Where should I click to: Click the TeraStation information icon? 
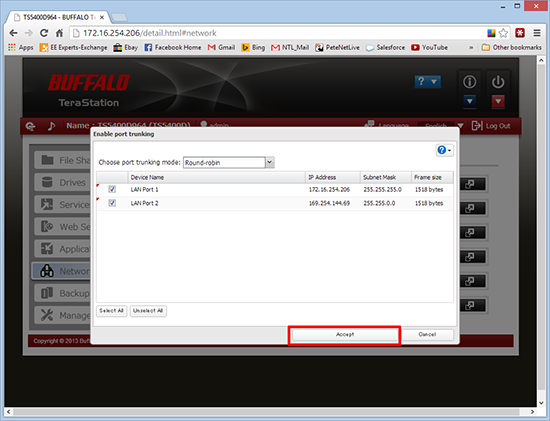click(469, 82)
